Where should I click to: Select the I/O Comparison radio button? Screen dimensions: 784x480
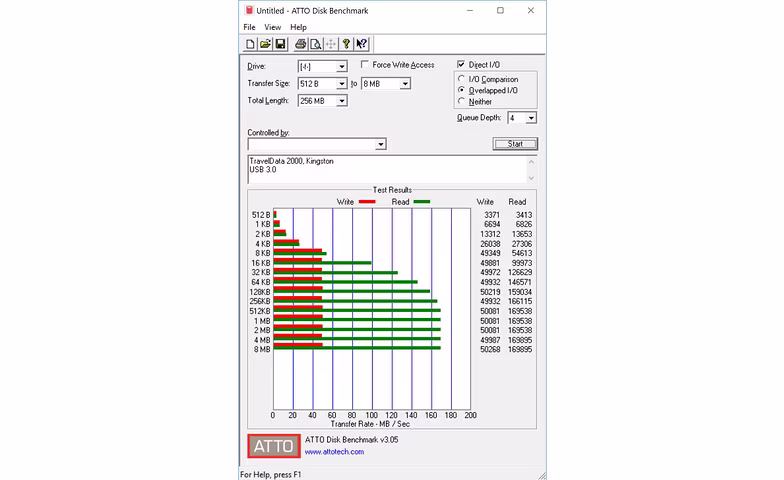462,79
